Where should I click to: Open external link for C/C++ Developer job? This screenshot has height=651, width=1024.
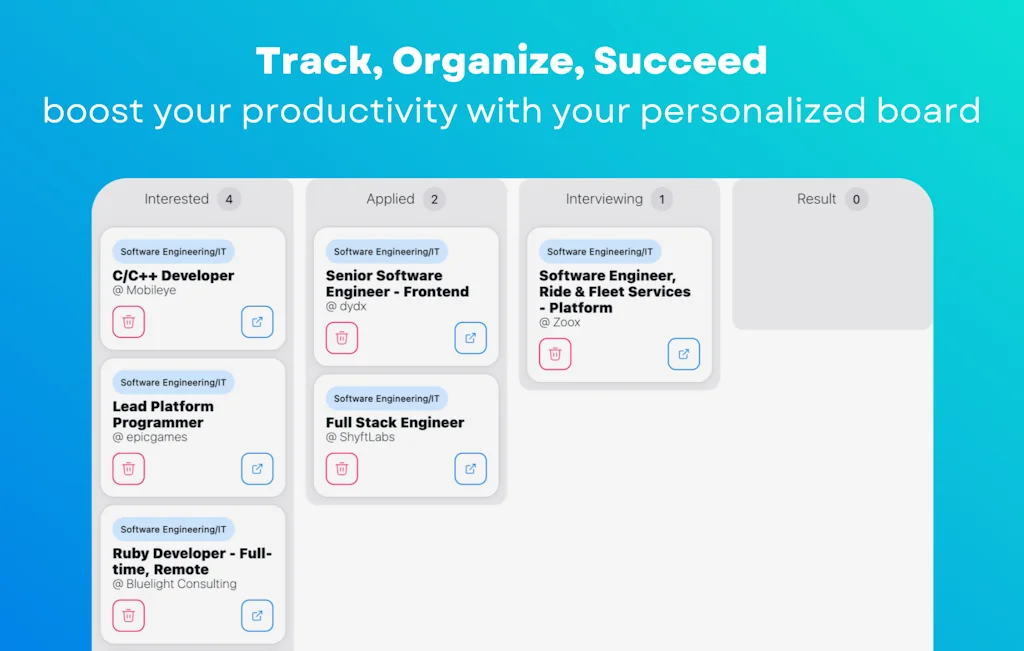[x=257, y=322]
